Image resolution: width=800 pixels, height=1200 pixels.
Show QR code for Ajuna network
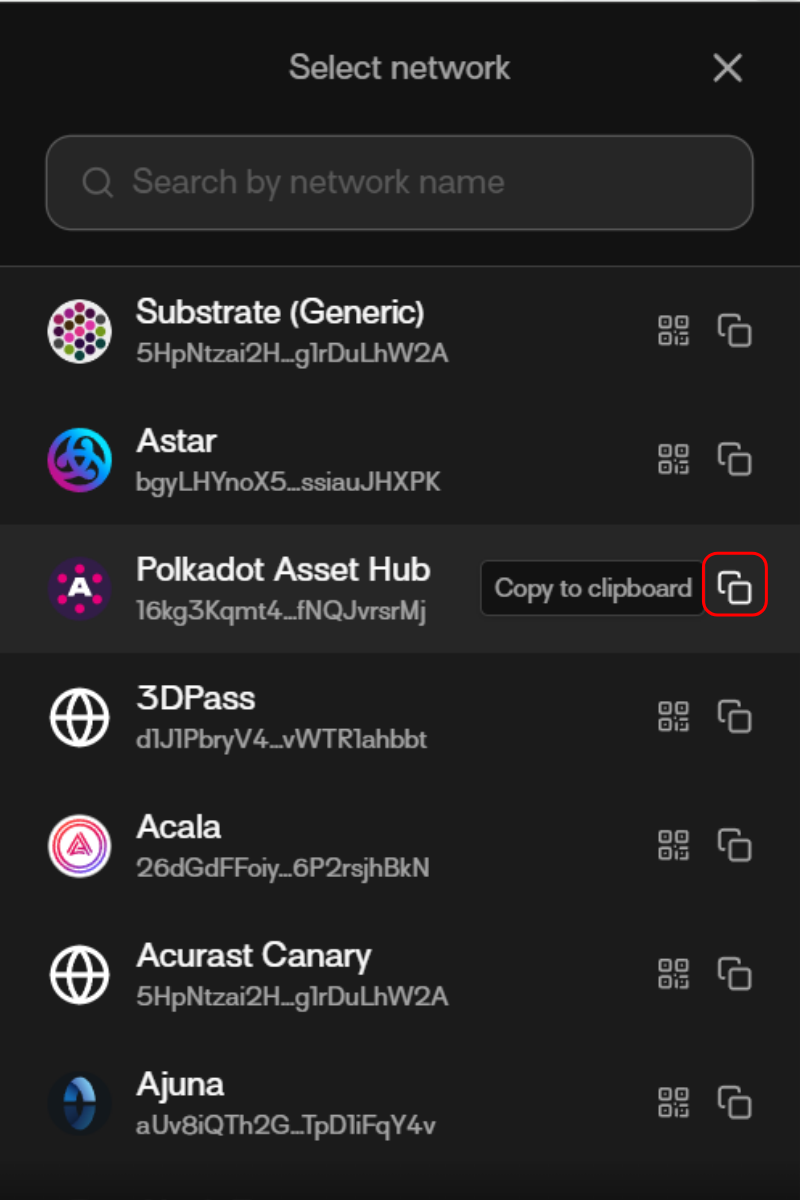pyautogui.click(x=674, y=1103)
